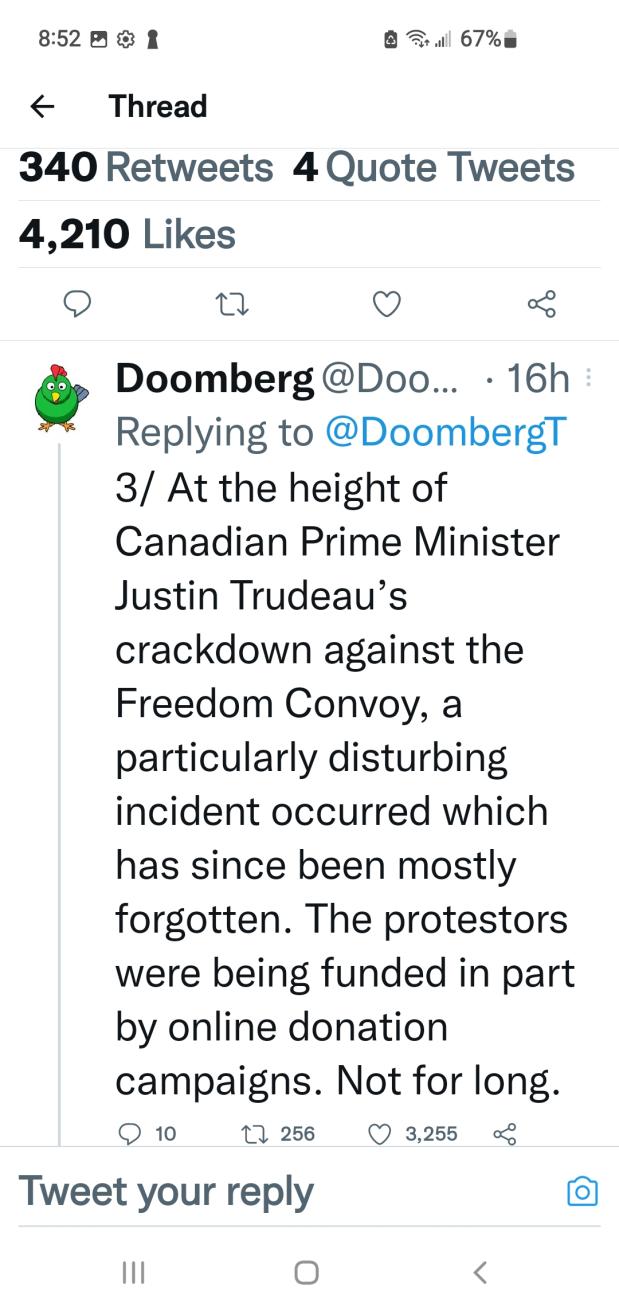Tap the Tweet your reply field

pos(270,1191)
